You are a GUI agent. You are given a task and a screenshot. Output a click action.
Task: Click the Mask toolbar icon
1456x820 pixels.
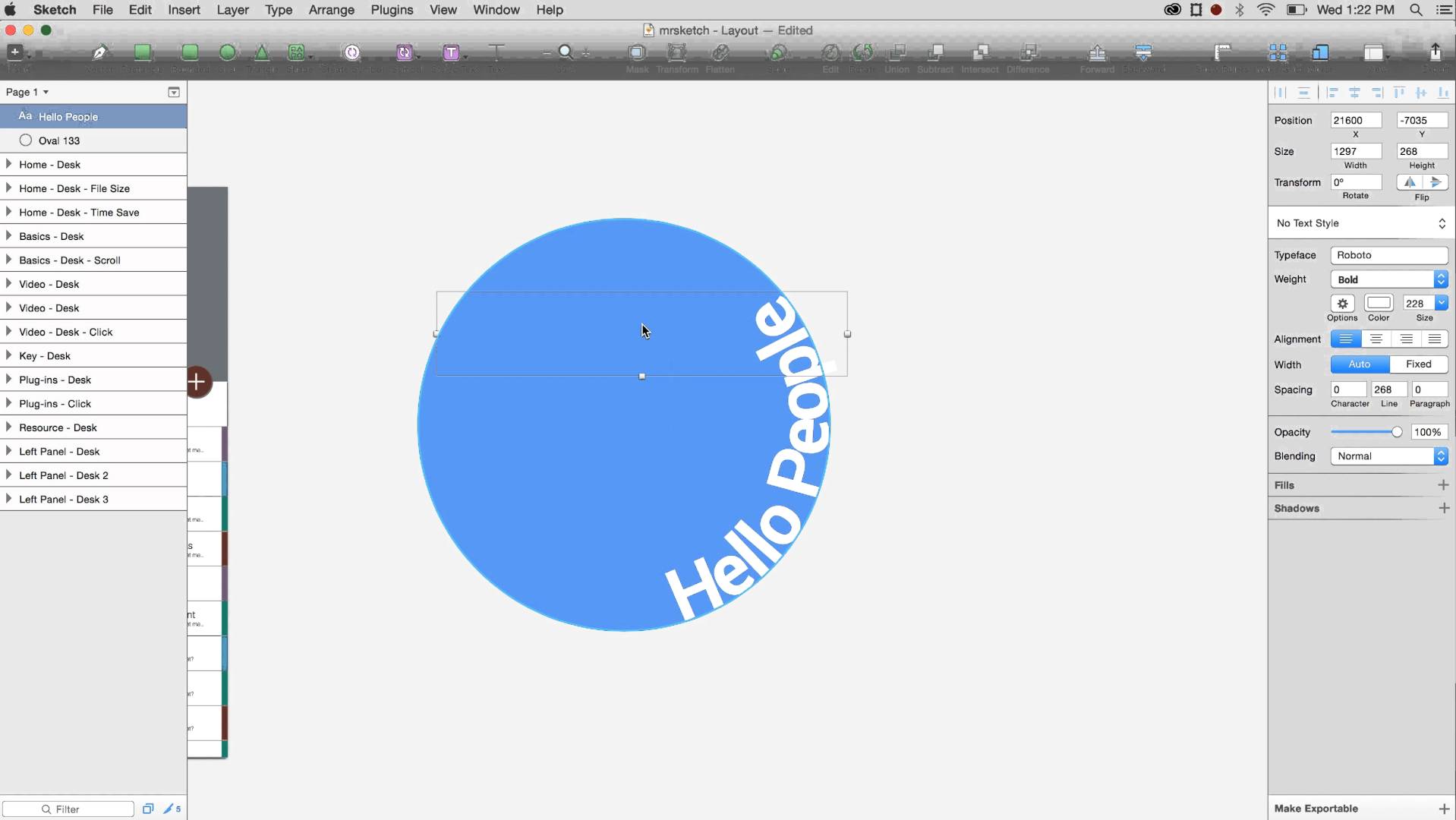[637, 52]
